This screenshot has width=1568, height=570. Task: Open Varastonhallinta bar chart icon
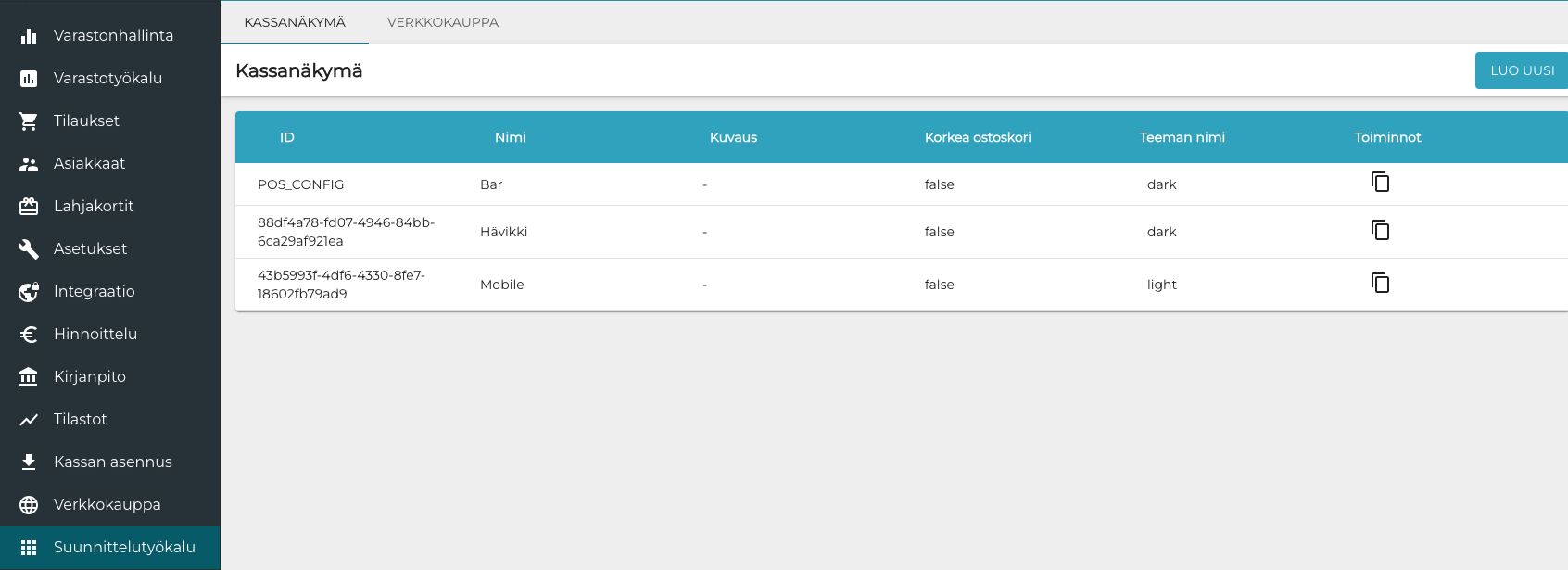[x=29, y=35]
